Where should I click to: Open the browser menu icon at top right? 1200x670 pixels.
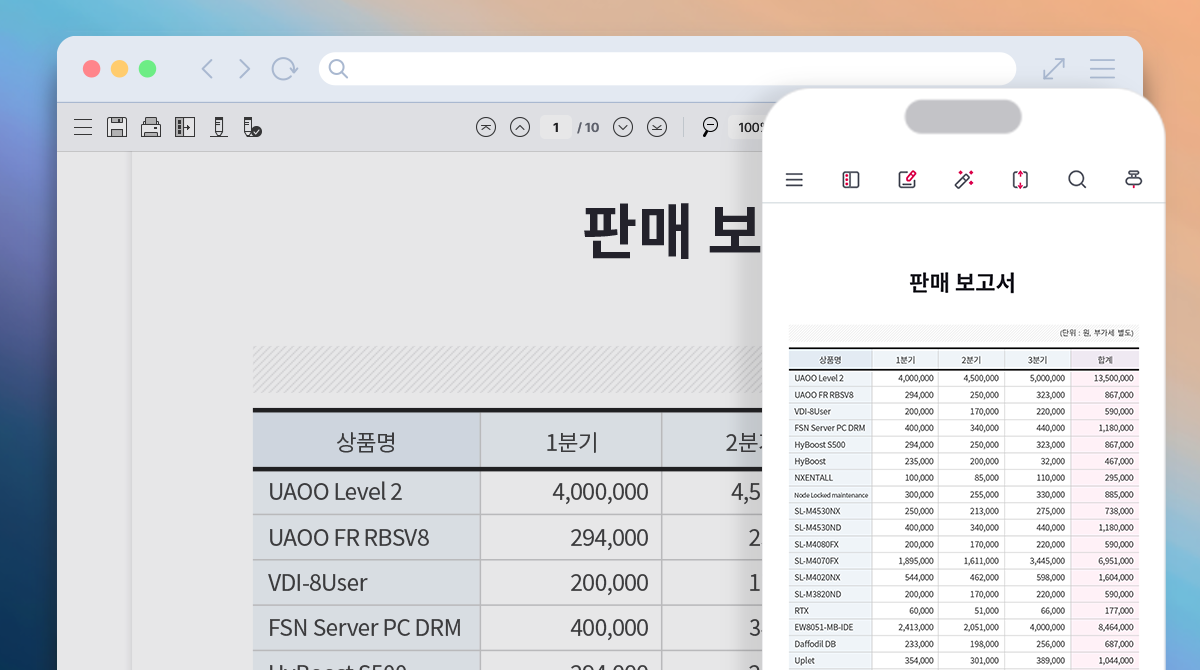(1102, 69)
